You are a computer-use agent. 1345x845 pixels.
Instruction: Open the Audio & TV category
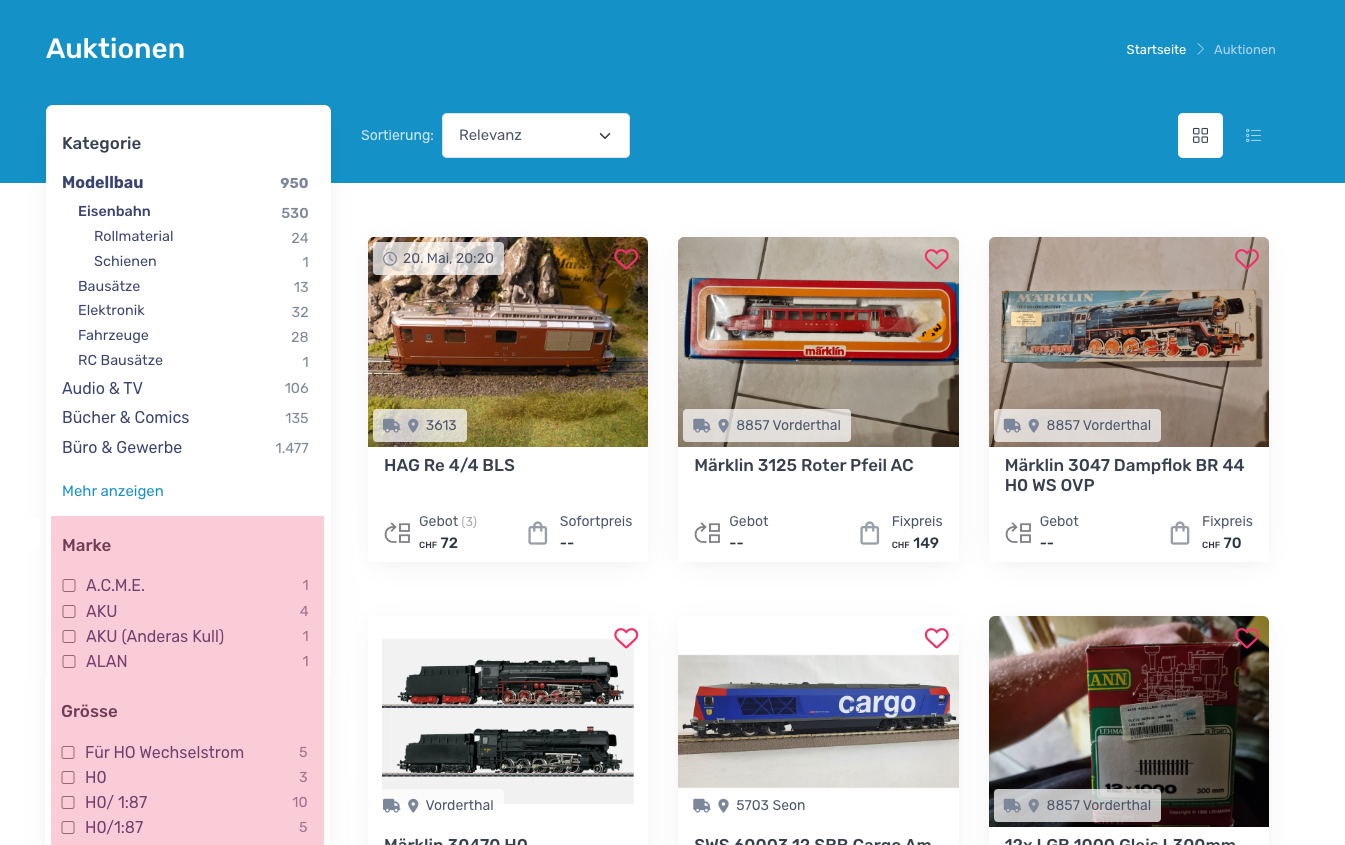pyautogui.click(x=102, y=388)
